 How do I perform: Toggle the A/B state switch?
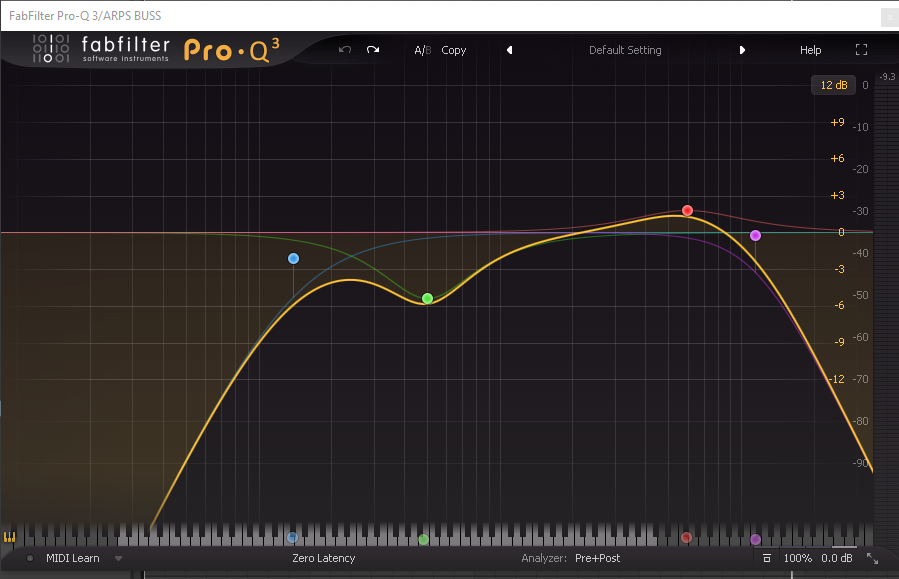[422, 50]
